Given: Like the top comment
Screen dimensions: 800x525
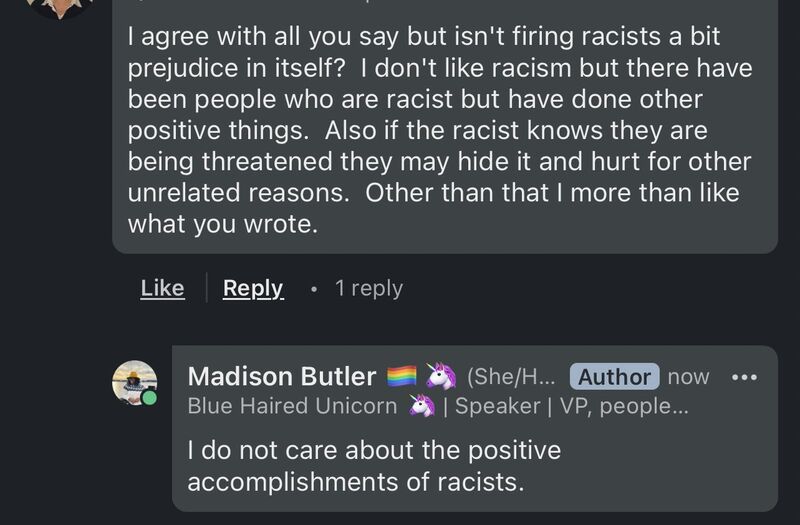Looking at the screenshot, I should 162,288.
